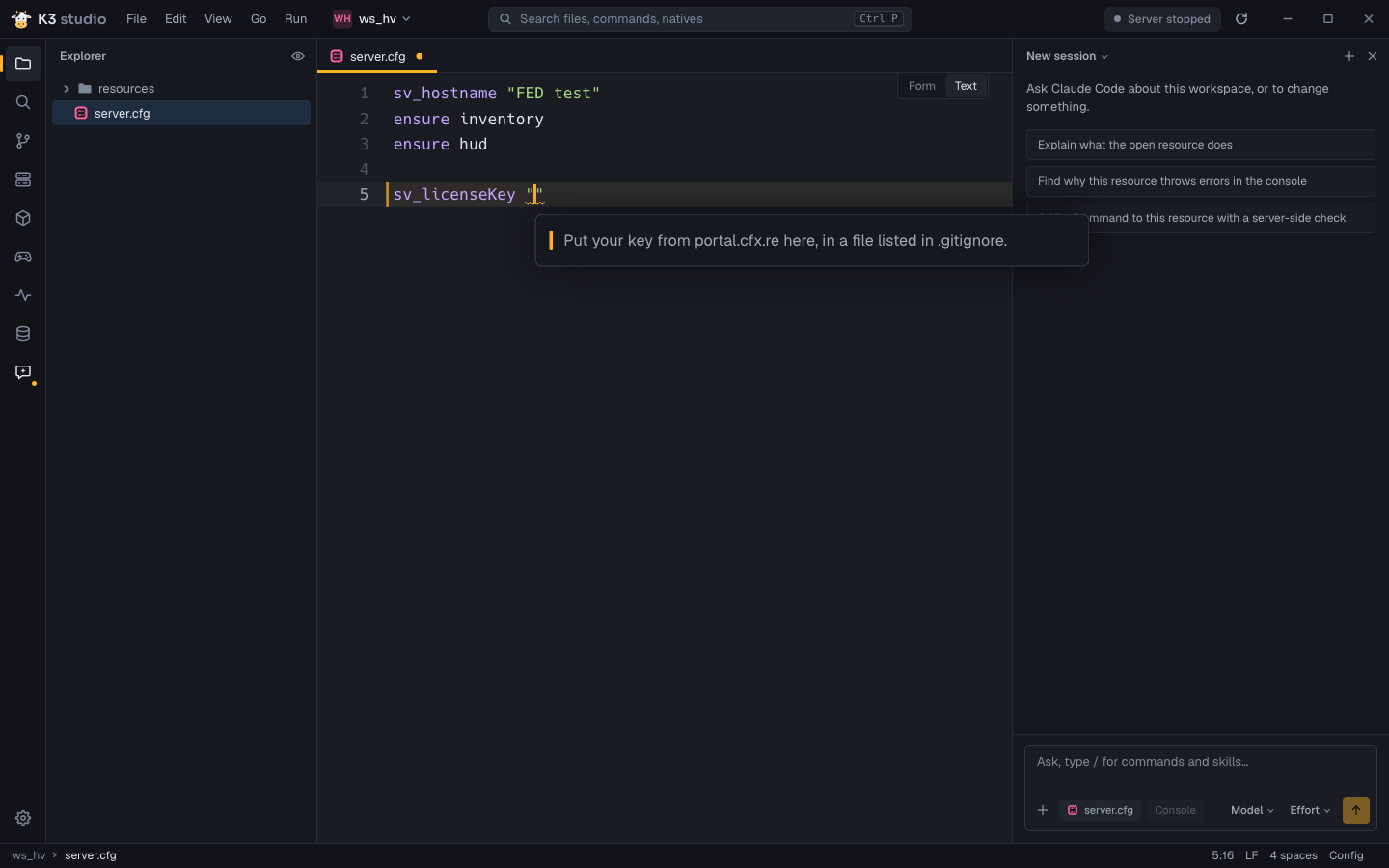Open the Edit menu
Image resolution: width=1389 pixels, height=868 pixels.
click(176, 18)
